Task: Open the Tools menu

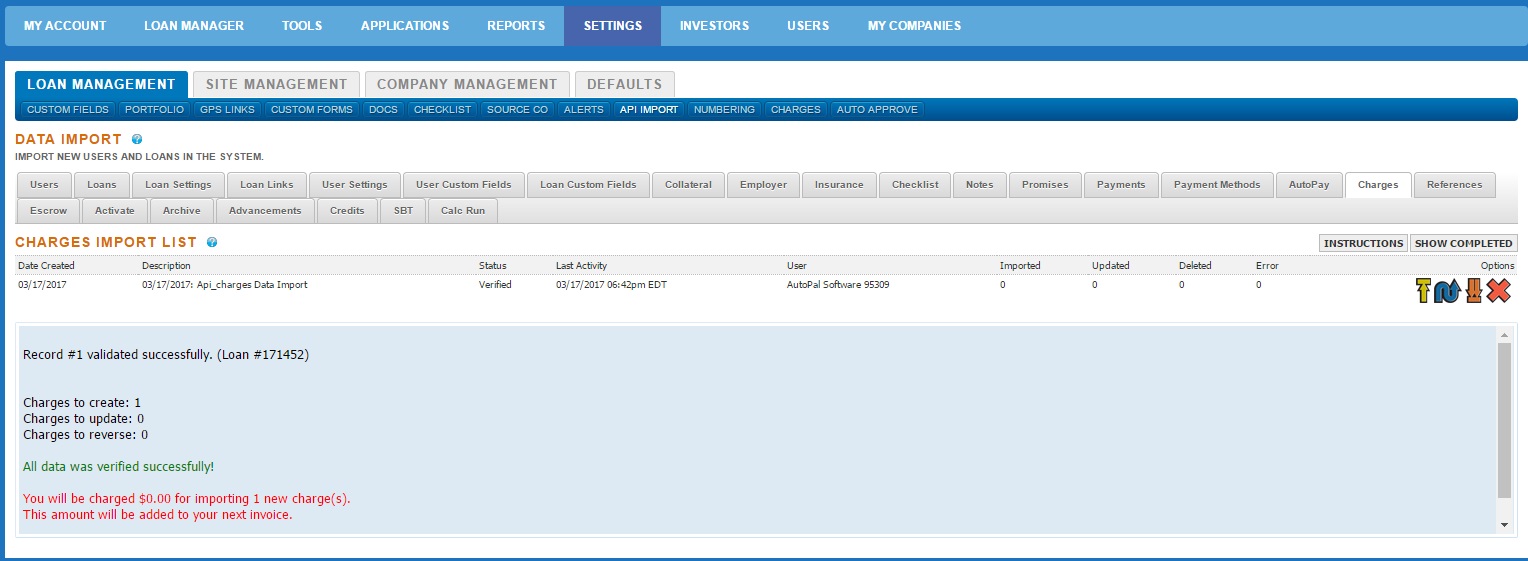Action: click(x=302, y=26)
